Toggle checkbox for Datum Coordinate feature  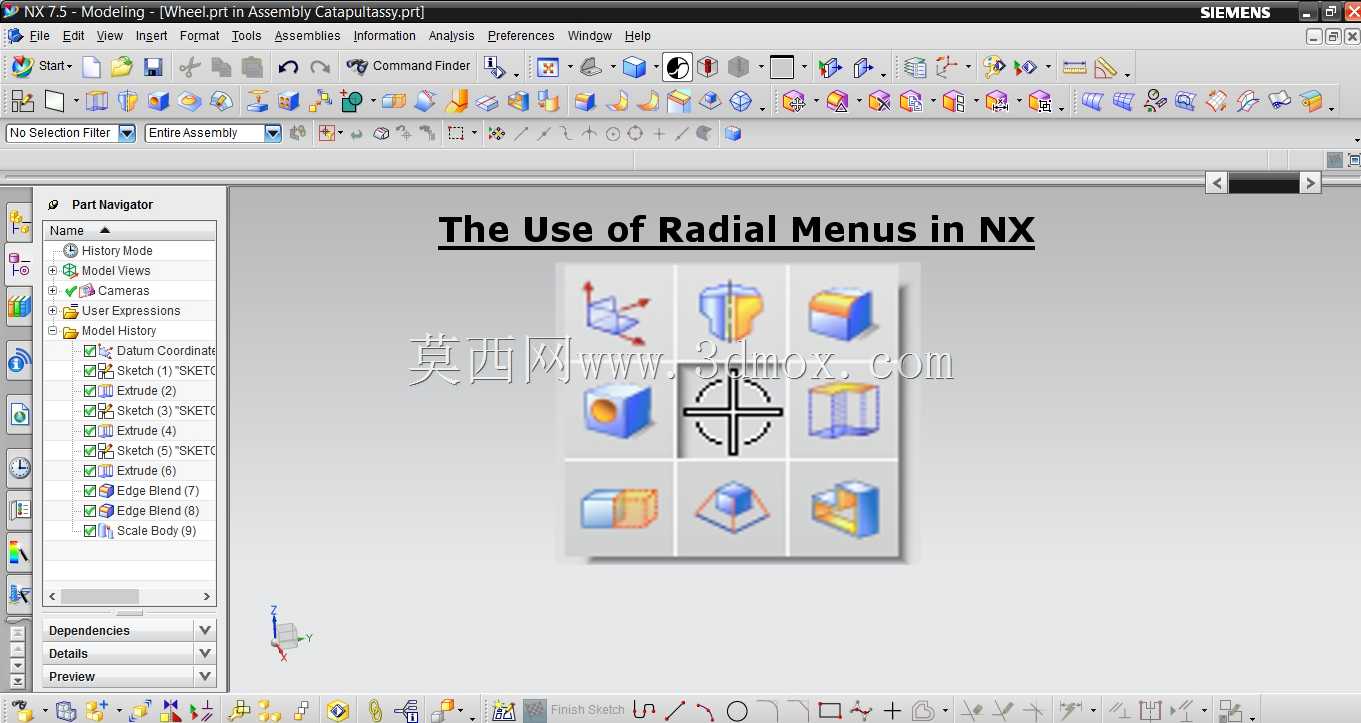90,351
